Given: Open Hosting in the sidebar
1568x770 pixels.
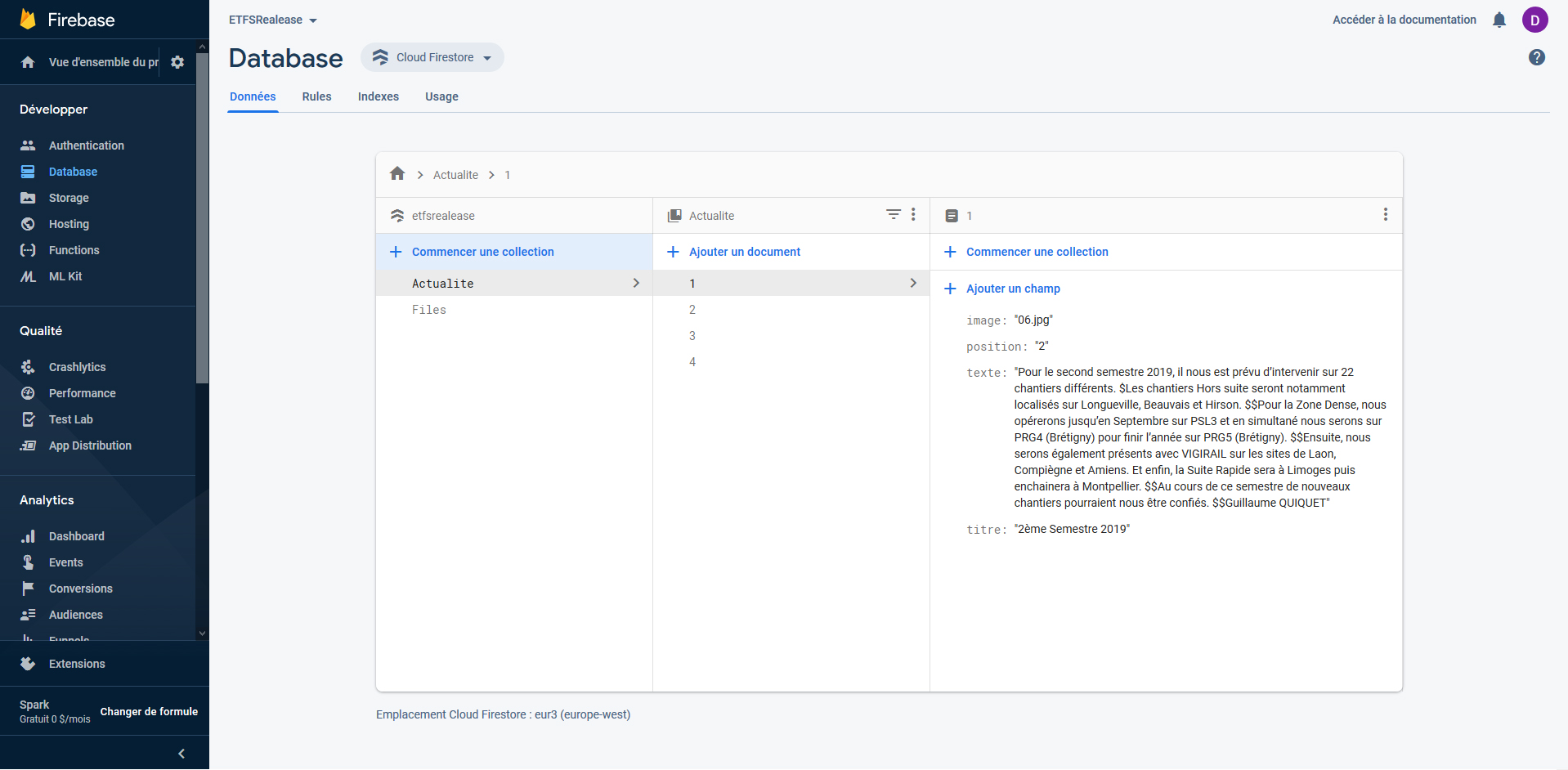Looking at the screenshot, I should (x=69, y=224).
